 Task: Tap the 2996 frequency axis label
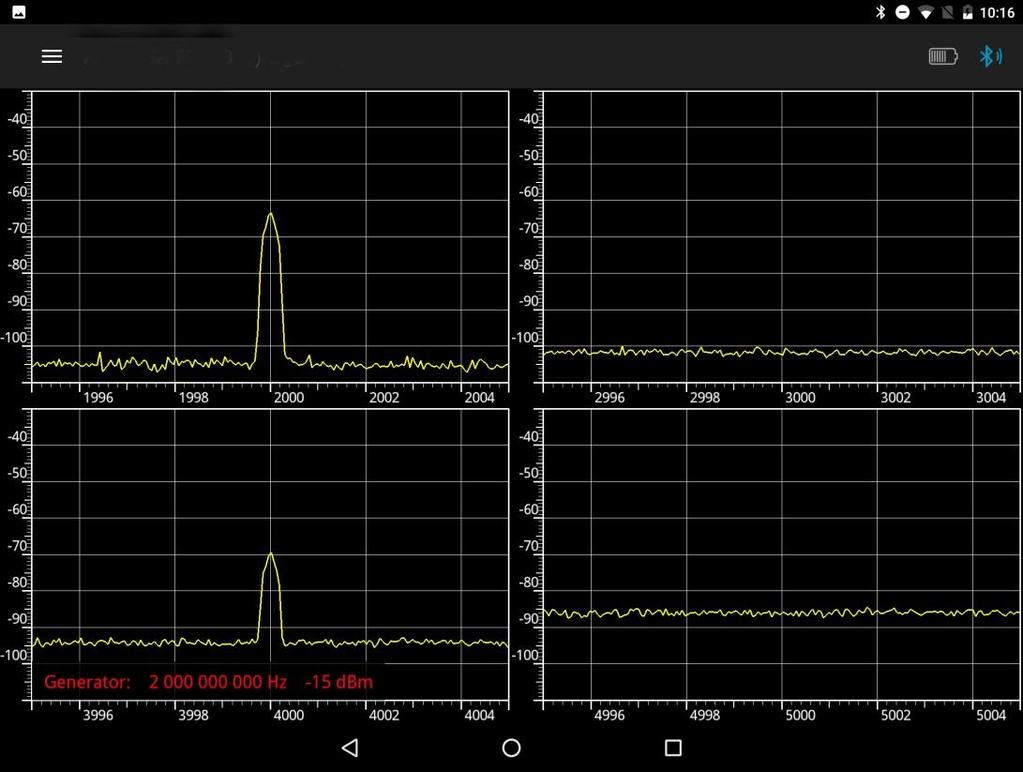pos(609,397)
